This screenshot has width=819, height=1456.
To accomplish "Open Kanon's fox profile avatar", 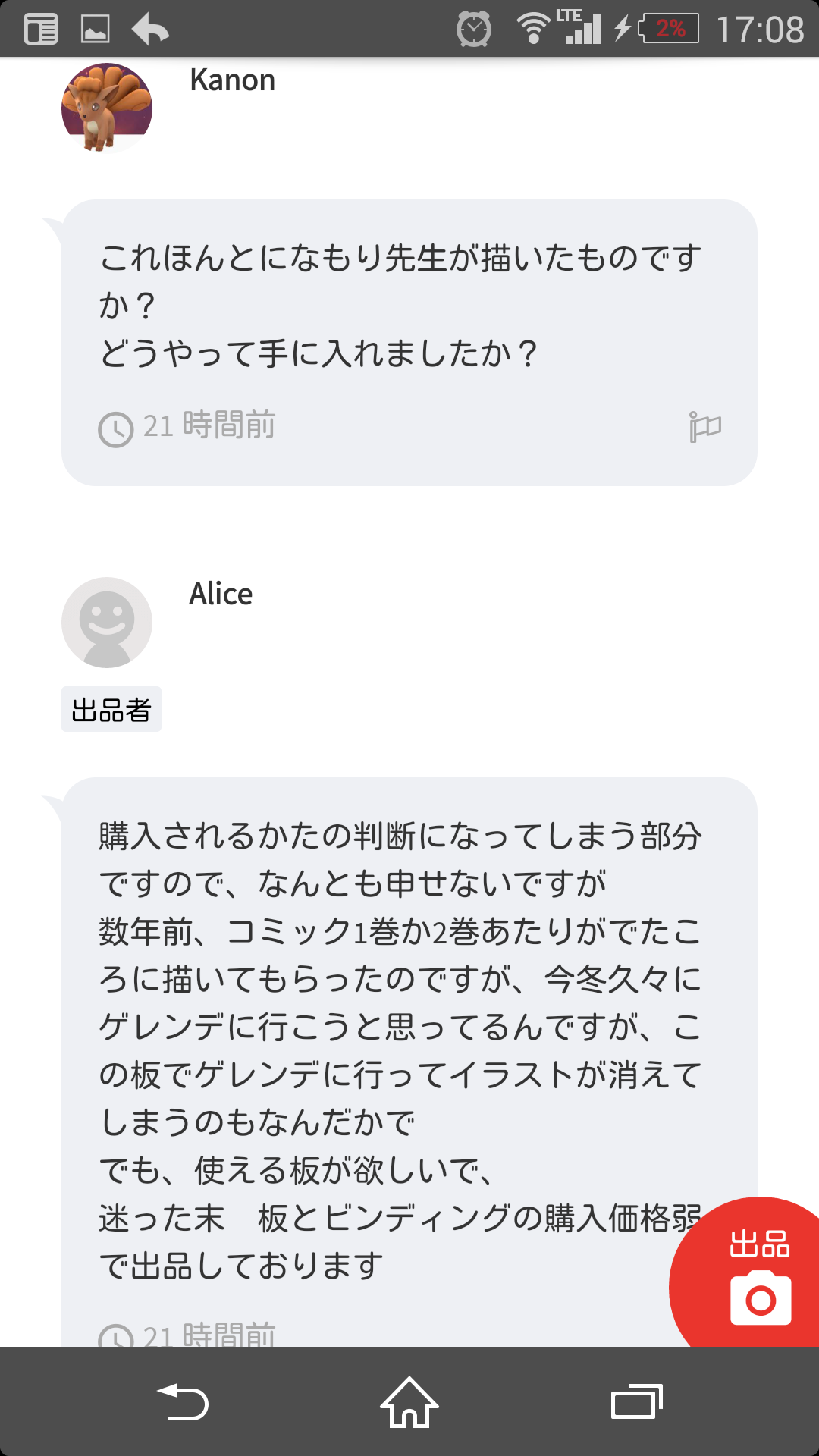I will coord(107,108).
